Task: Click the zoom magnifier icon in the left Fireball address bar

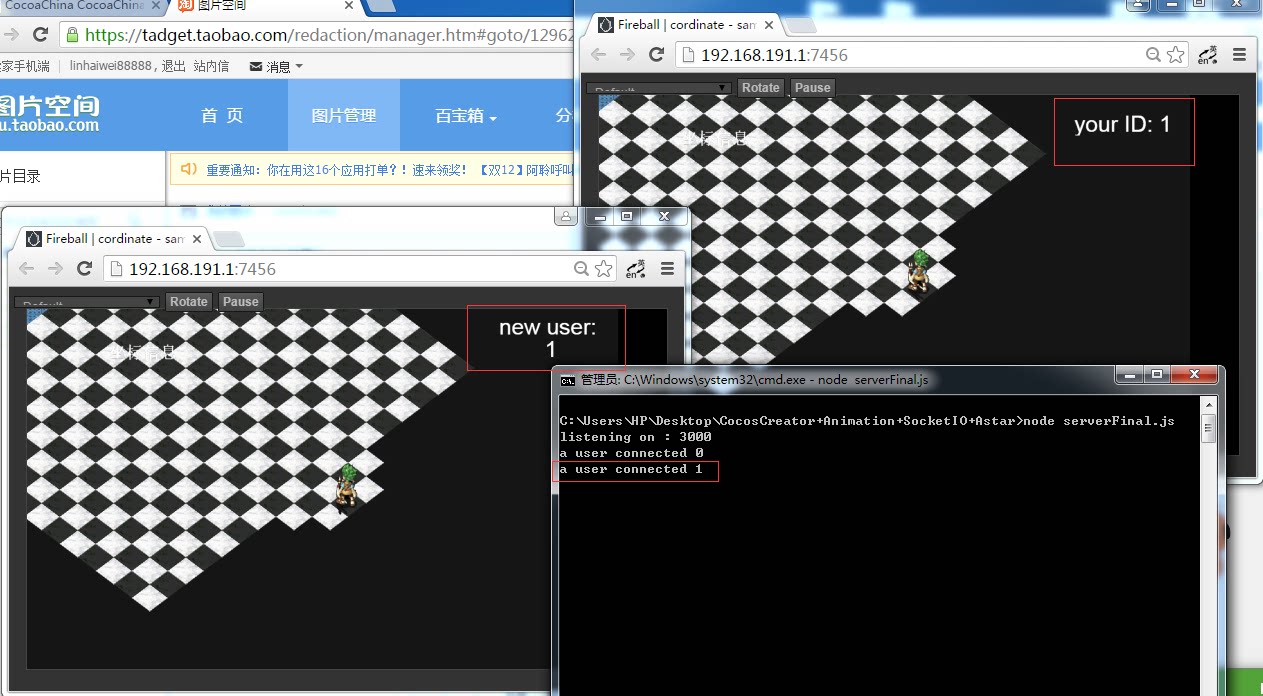Action: (581, 269)
